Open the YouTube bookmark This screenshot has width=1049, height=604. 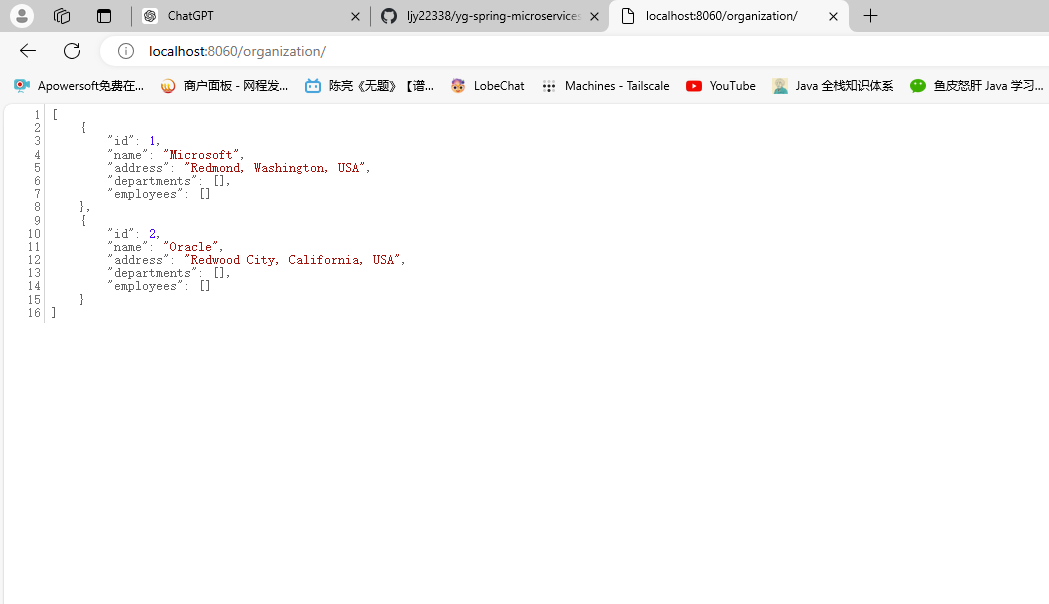click(721, 86)
